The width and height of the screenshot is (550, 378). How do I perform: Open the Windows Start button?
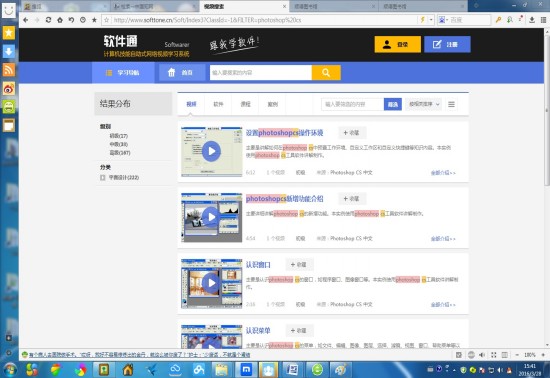tap(10, 370)
